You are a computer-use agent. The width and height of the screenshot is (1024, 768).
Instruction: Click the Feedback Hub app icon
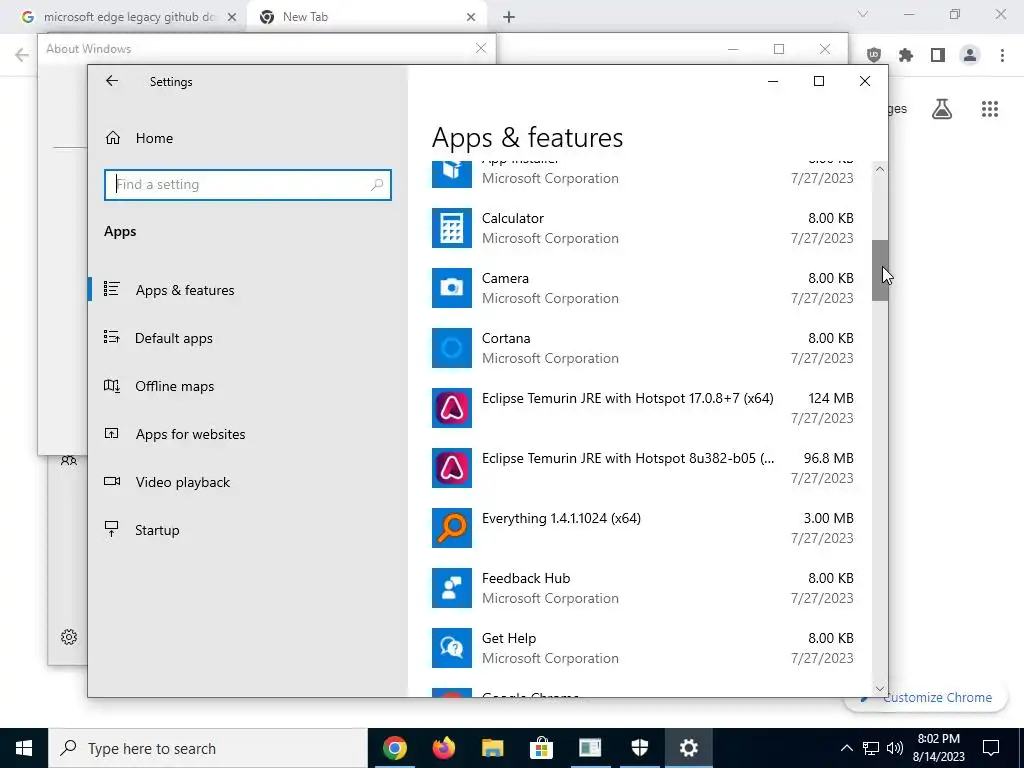click(x=451, y=588)
